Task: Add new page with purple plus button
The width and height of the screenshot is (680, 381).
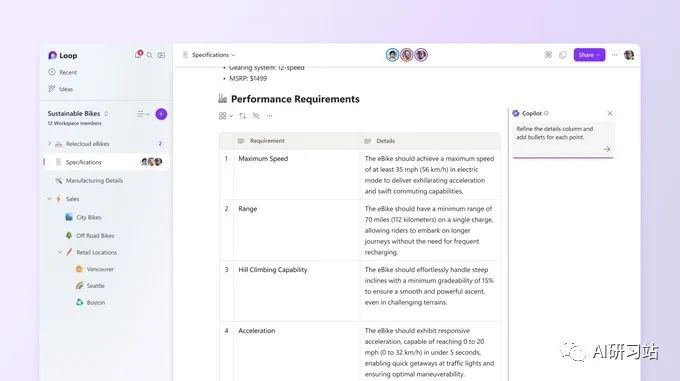Action: coord(161,114)
